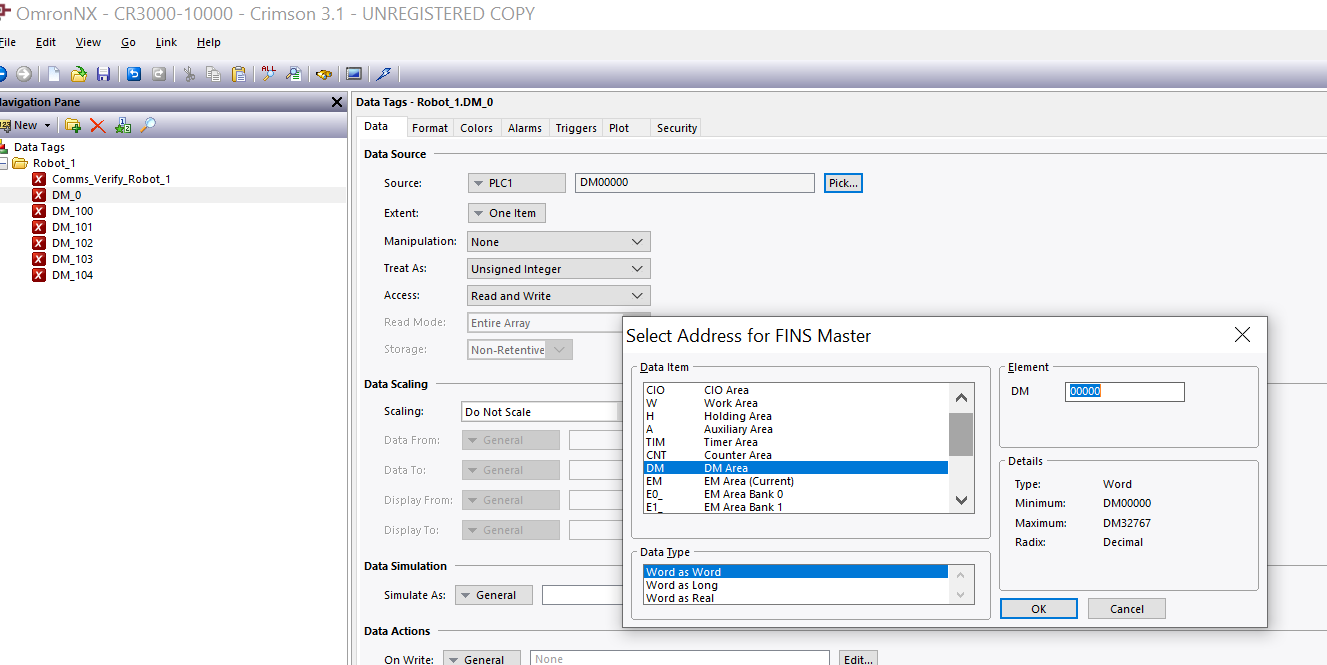This screenshot has width=1327, height=665.
Task: Paste from the clipboard icon
Action: (x=238, y=74)
